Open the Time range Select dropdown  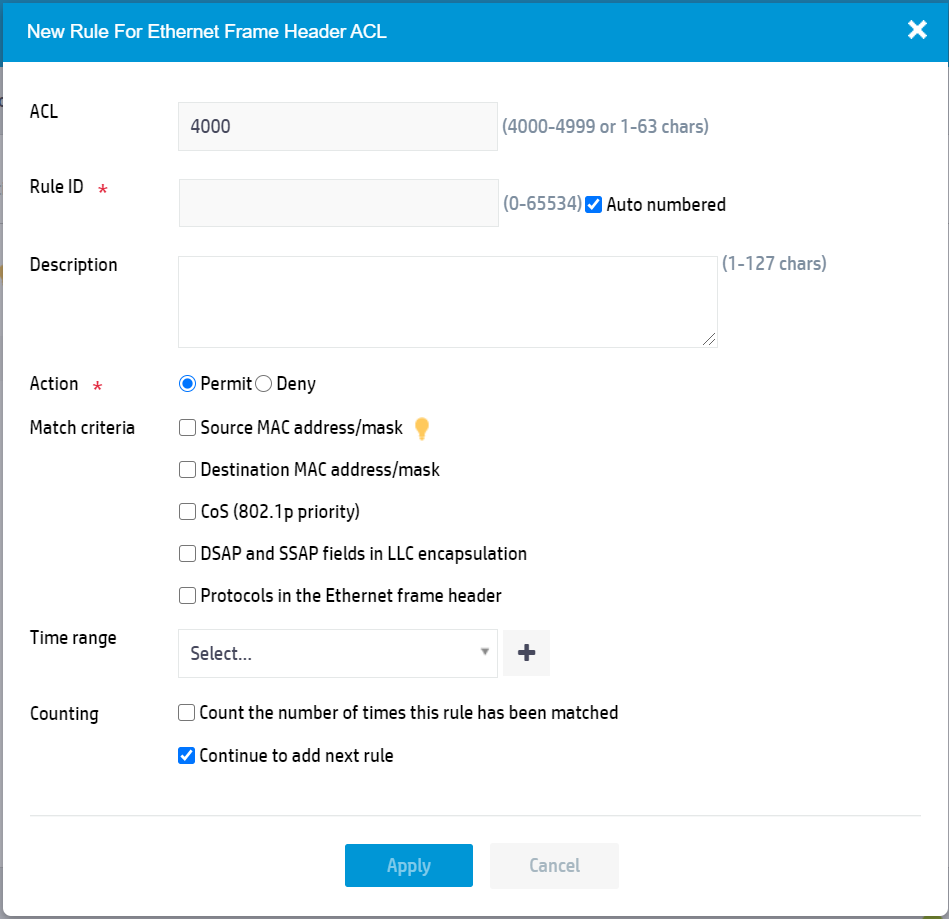point(338,653)
